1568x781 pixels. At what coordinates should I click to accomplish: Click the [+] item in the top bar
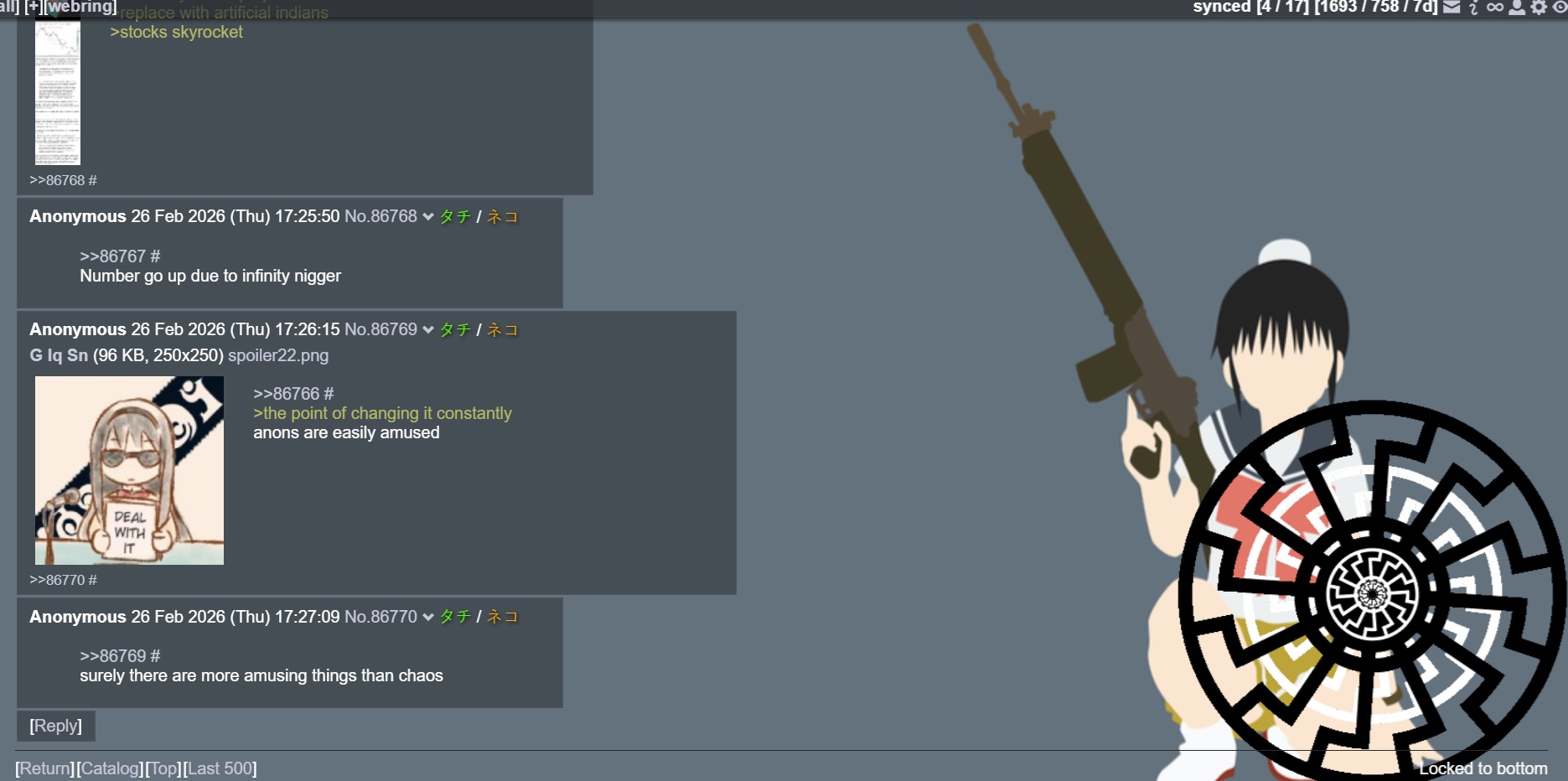(x=34, y=7)
